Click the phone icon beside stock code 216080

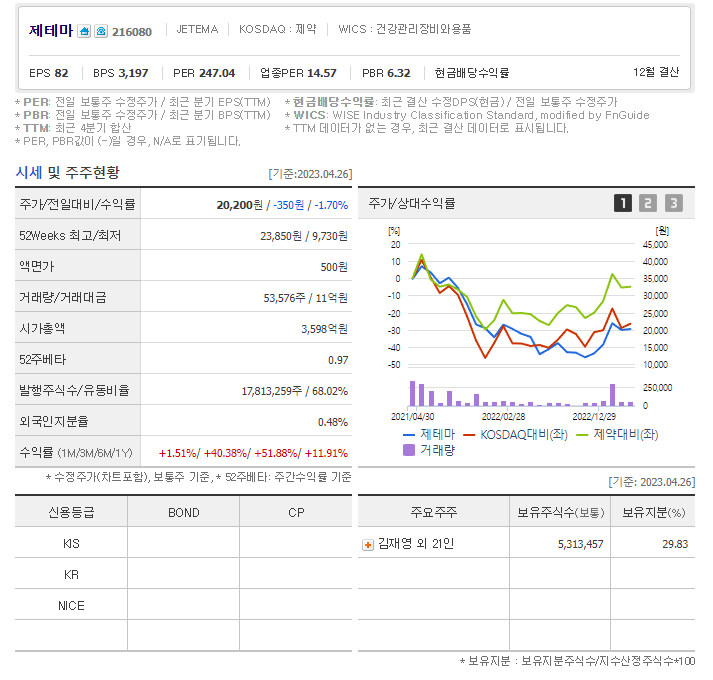click(x=101, y=31)
